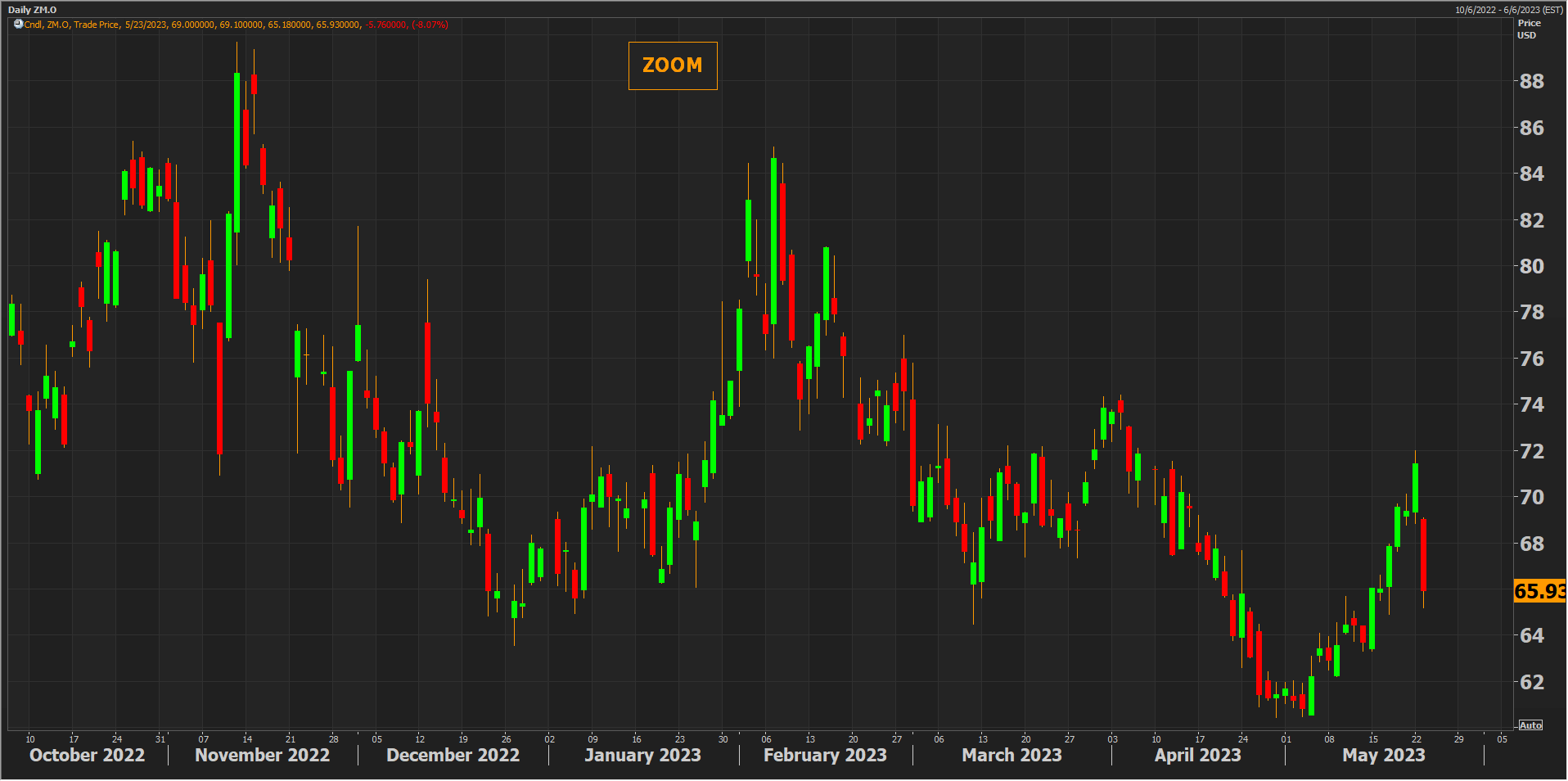Click December 2022 on the time axis
This screenshot has width=1568, height=781.
point(453,755)
